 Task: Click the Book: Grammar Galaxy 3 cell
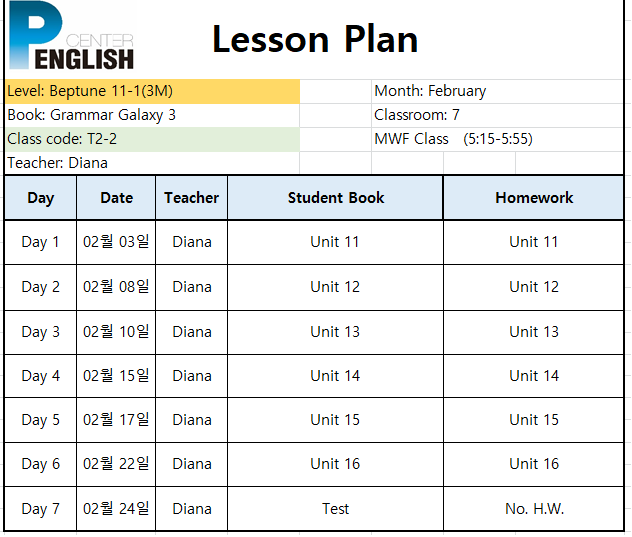[152, 116]
